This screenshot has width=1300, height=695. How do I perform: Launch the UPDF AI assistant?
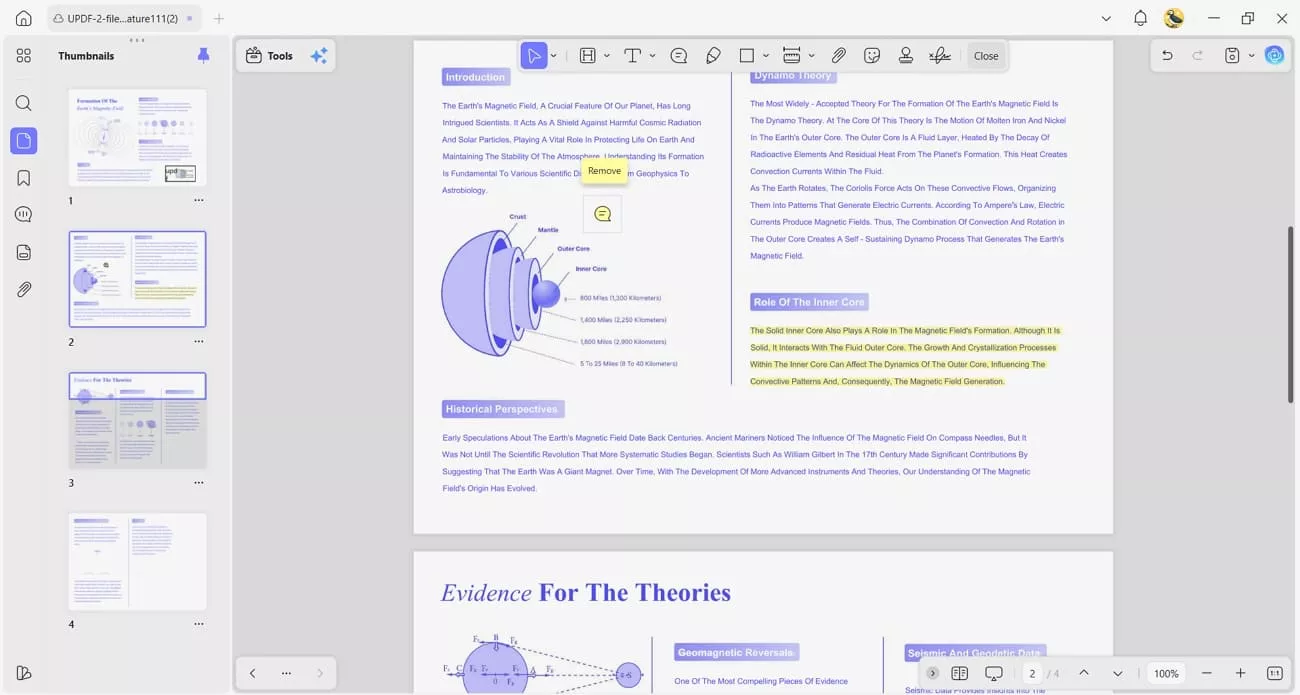[1274, 55]
